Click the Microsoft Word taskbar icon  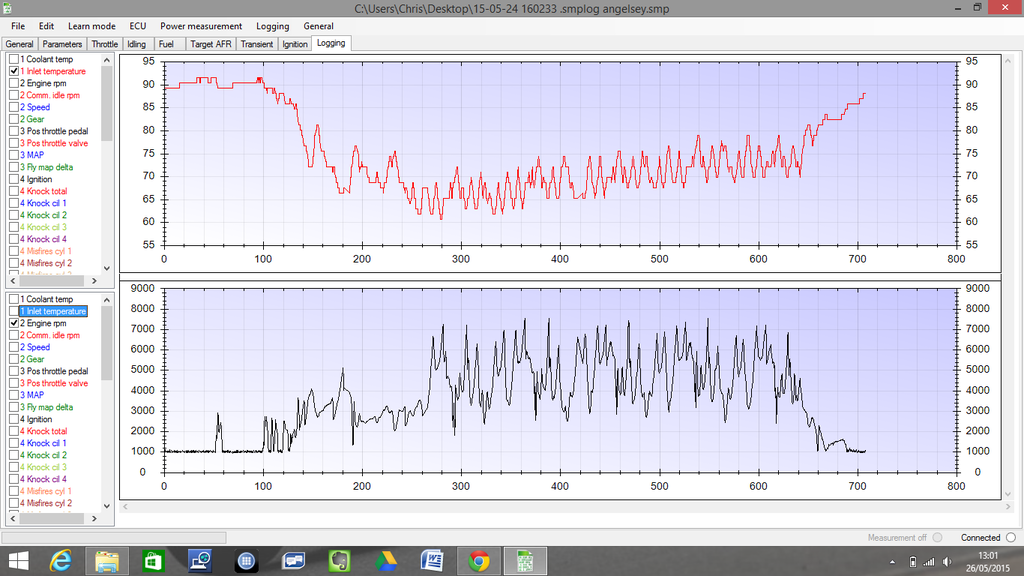coord(432,561)
